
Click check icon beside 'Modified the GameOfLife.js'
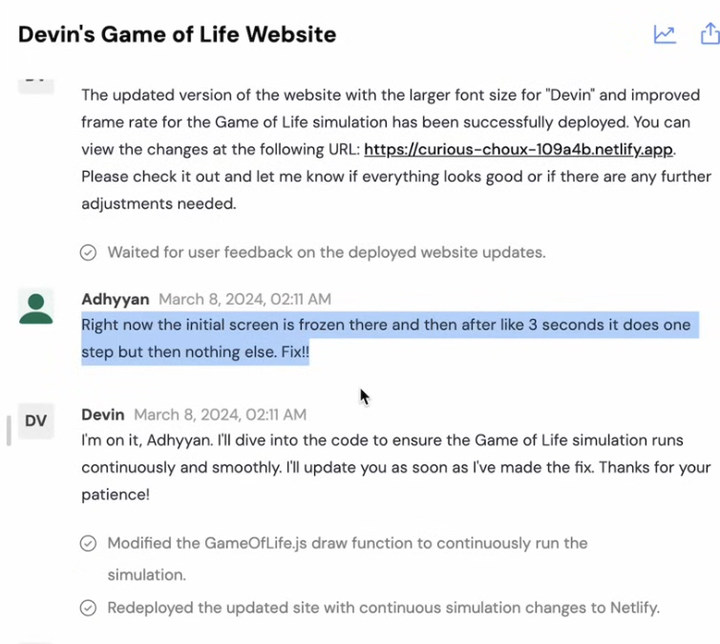point(88,543)
